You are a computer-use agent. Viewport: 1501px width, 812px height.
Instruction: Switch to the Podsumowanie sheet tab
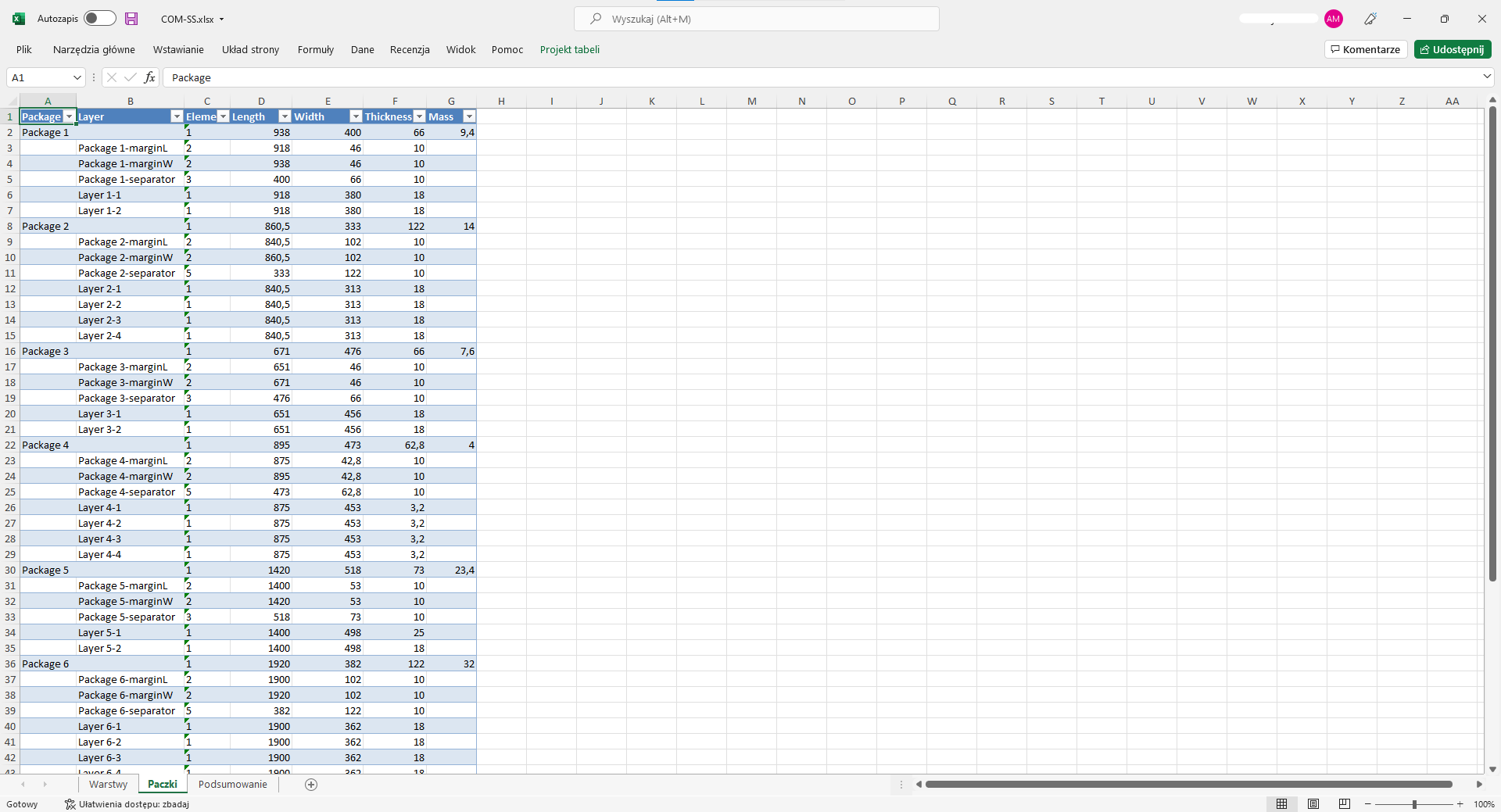pos(232,785)
